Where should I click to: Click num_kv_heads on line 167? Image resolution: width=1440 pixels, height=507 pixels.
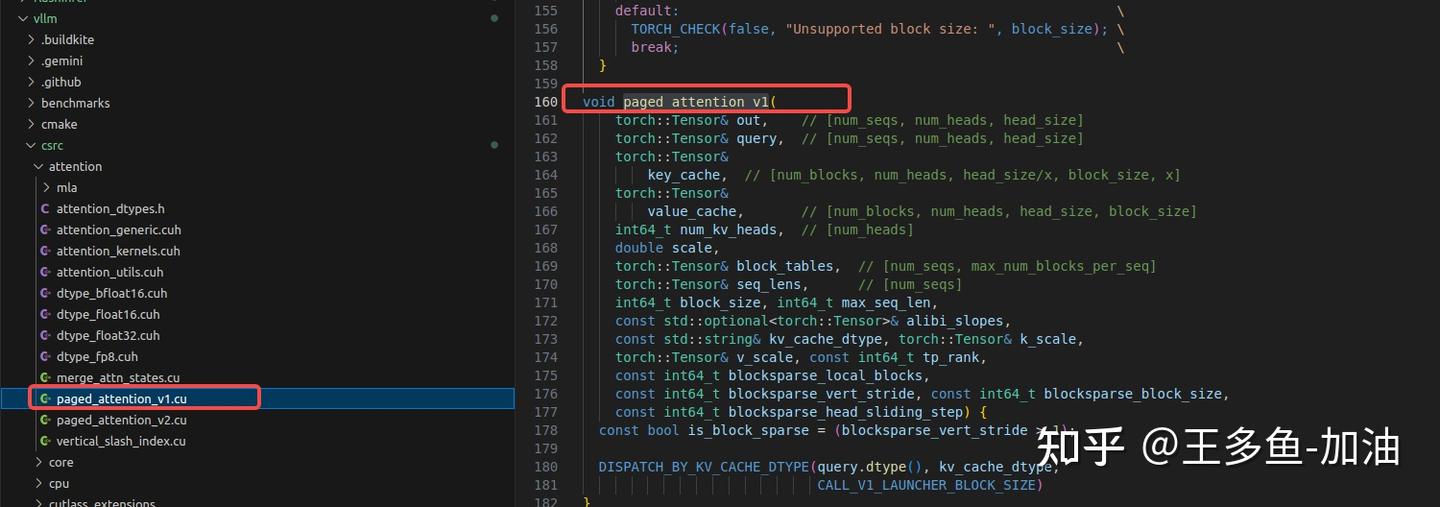pos(728,230)
